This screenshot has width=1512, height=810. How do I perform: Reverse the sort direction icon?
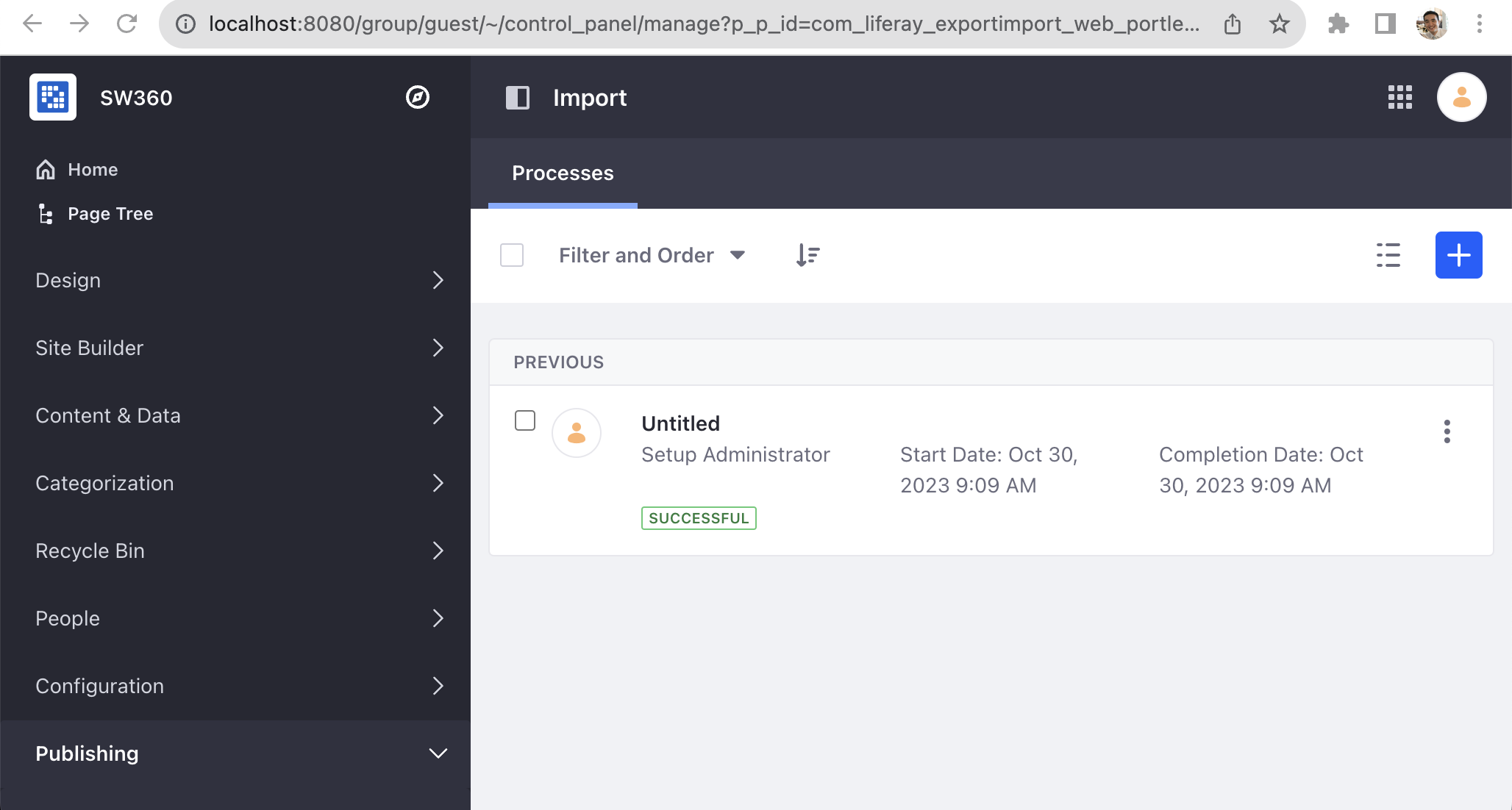coord(807,255)
